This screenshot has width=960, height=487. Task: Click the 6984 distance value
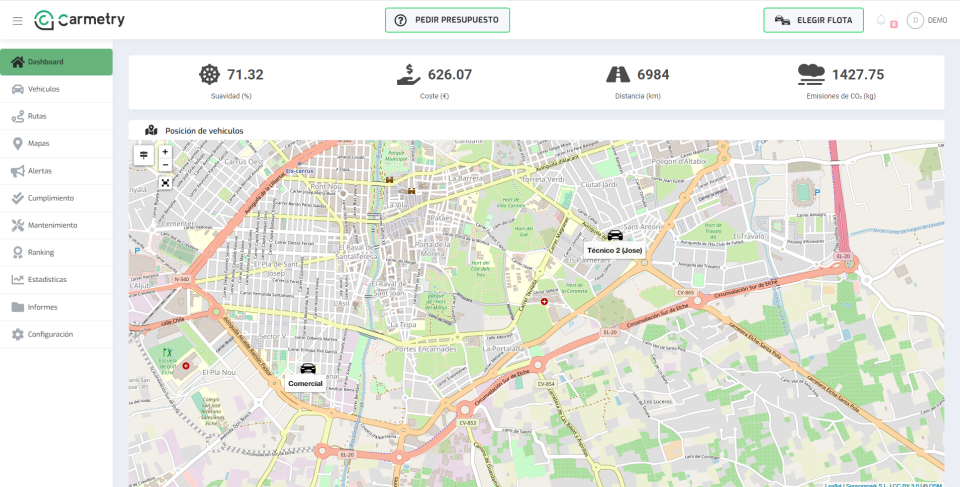point(653,75)
